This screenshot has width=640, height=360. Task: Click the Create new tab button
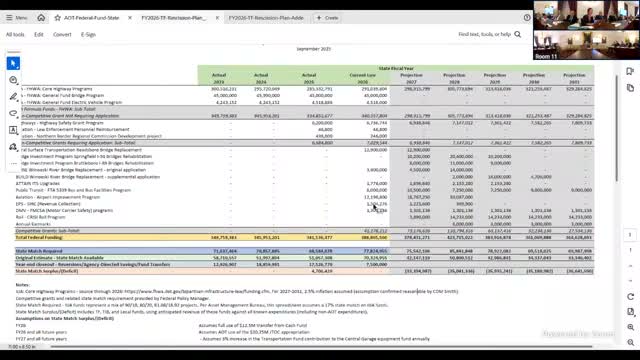point(327,18)
